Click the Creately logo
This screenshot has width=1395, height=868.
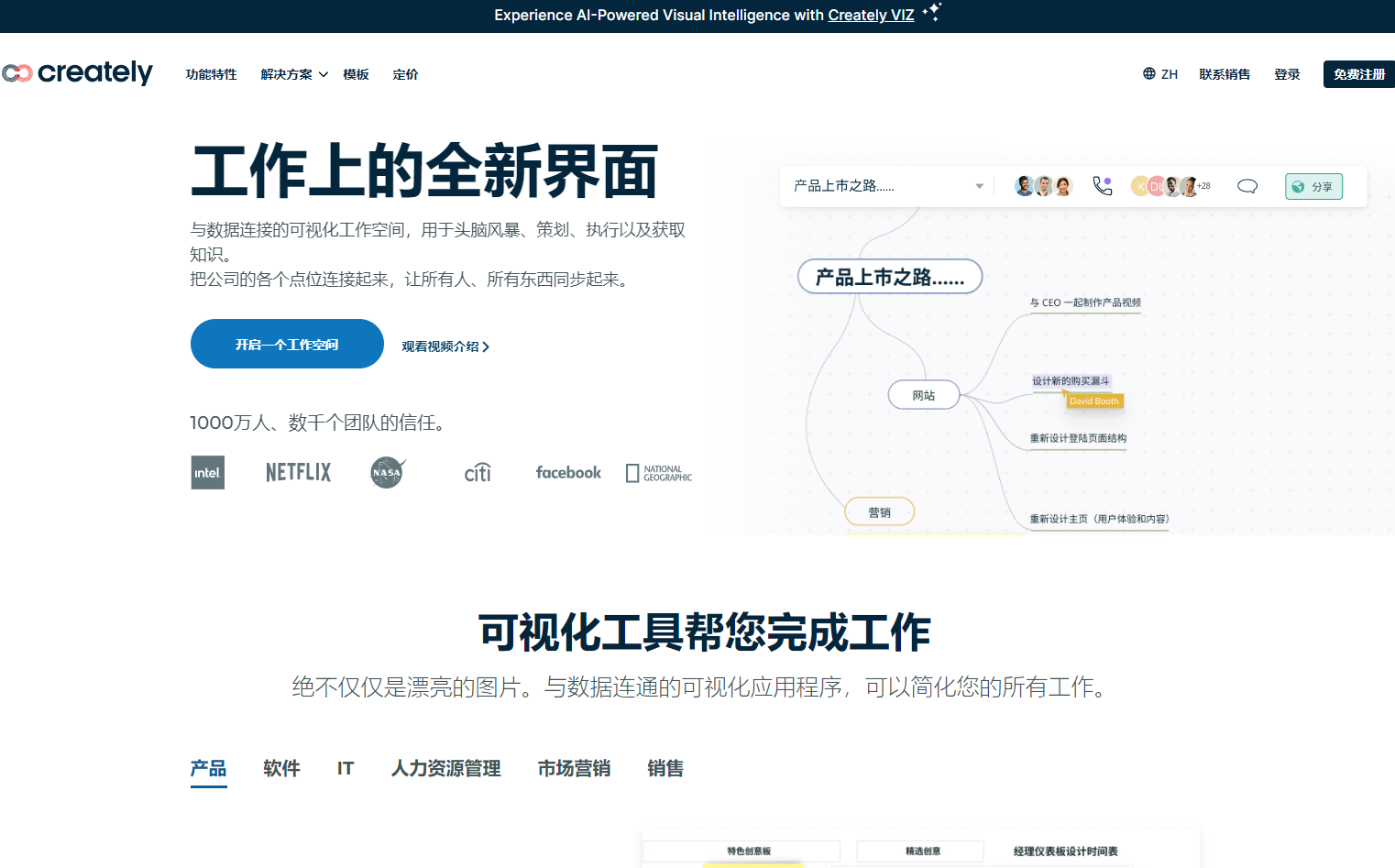(78, 73)
